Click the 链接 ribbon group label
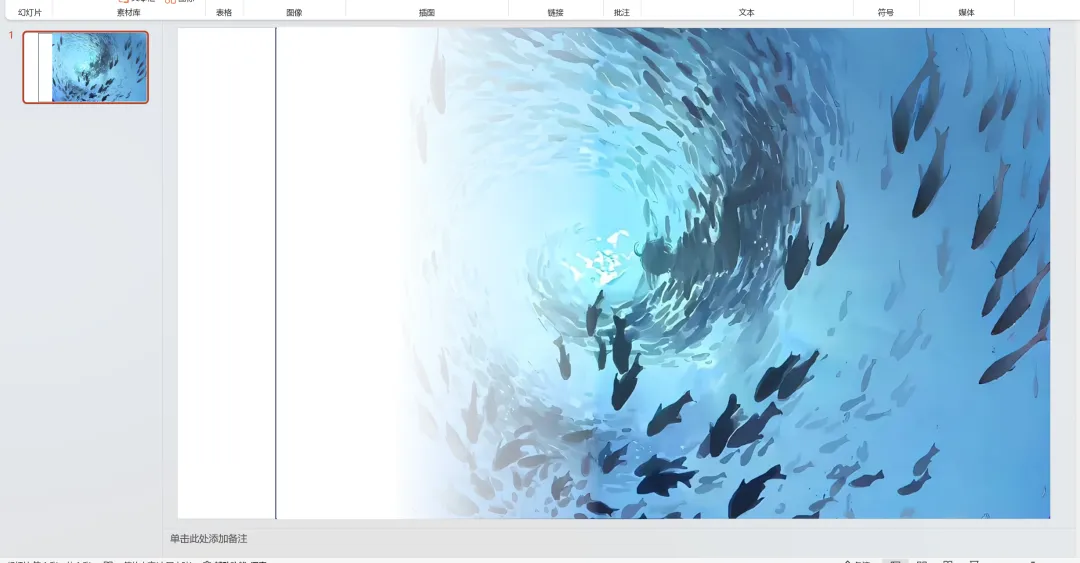 555,12
